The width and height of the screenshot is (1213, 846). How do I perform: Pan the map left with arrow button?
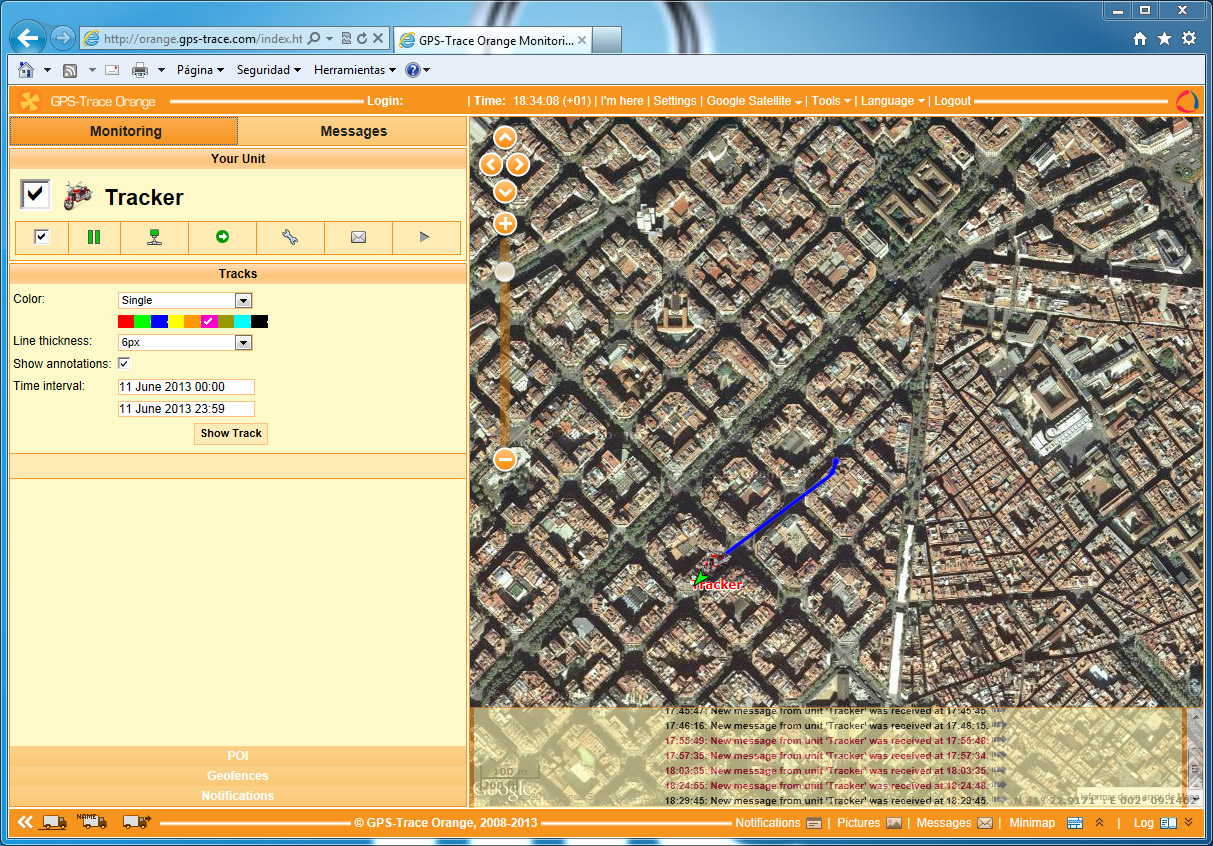tap(490, 164)
